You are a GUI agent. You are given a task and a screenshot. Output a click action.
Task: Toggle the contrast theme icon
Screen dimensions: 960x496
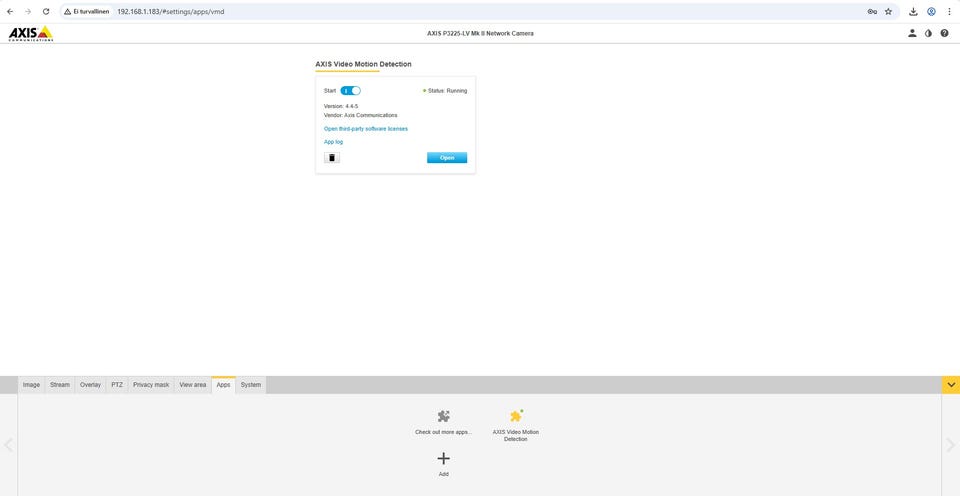click(x=928, y=33)
